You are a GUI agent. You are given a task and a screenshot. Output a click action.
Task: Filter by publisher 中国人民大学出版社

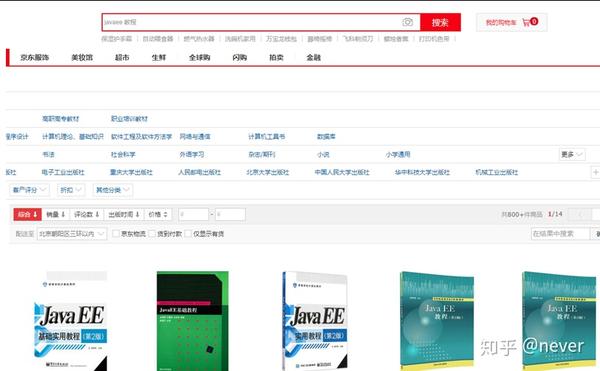click(x=342, y=172)
